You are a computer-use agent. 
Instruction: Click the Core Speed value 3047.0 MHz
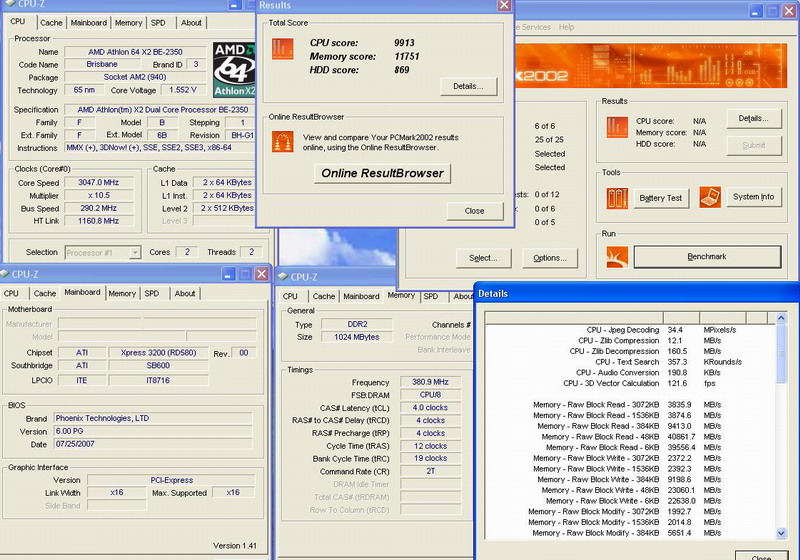tap(98, 183)
